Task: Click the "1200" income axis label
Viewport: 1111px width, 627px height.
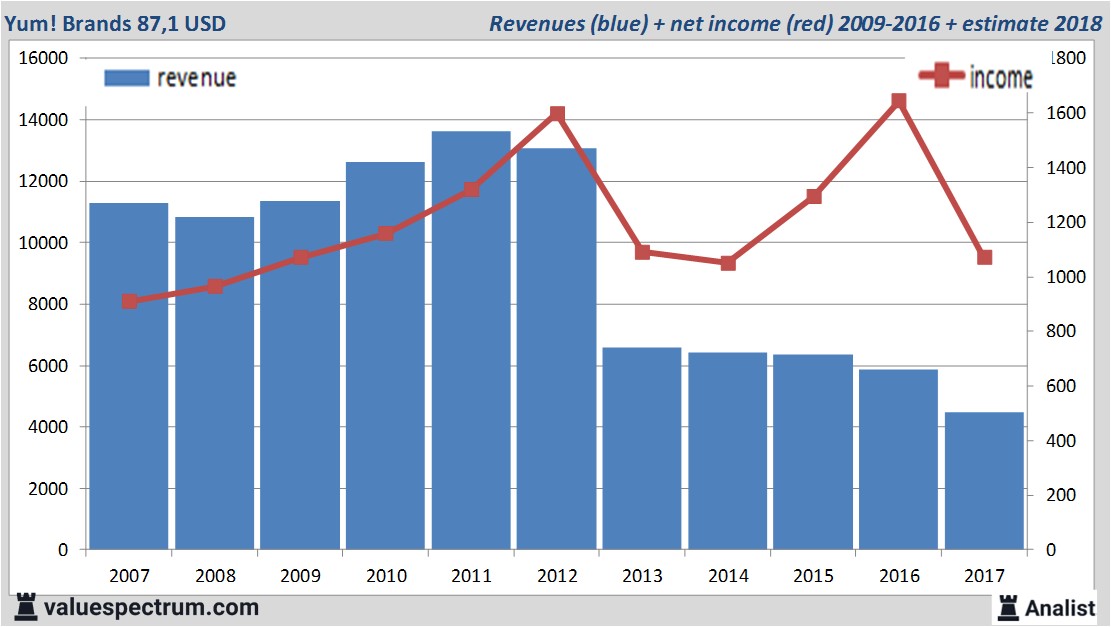Action: pos(1066,222)
